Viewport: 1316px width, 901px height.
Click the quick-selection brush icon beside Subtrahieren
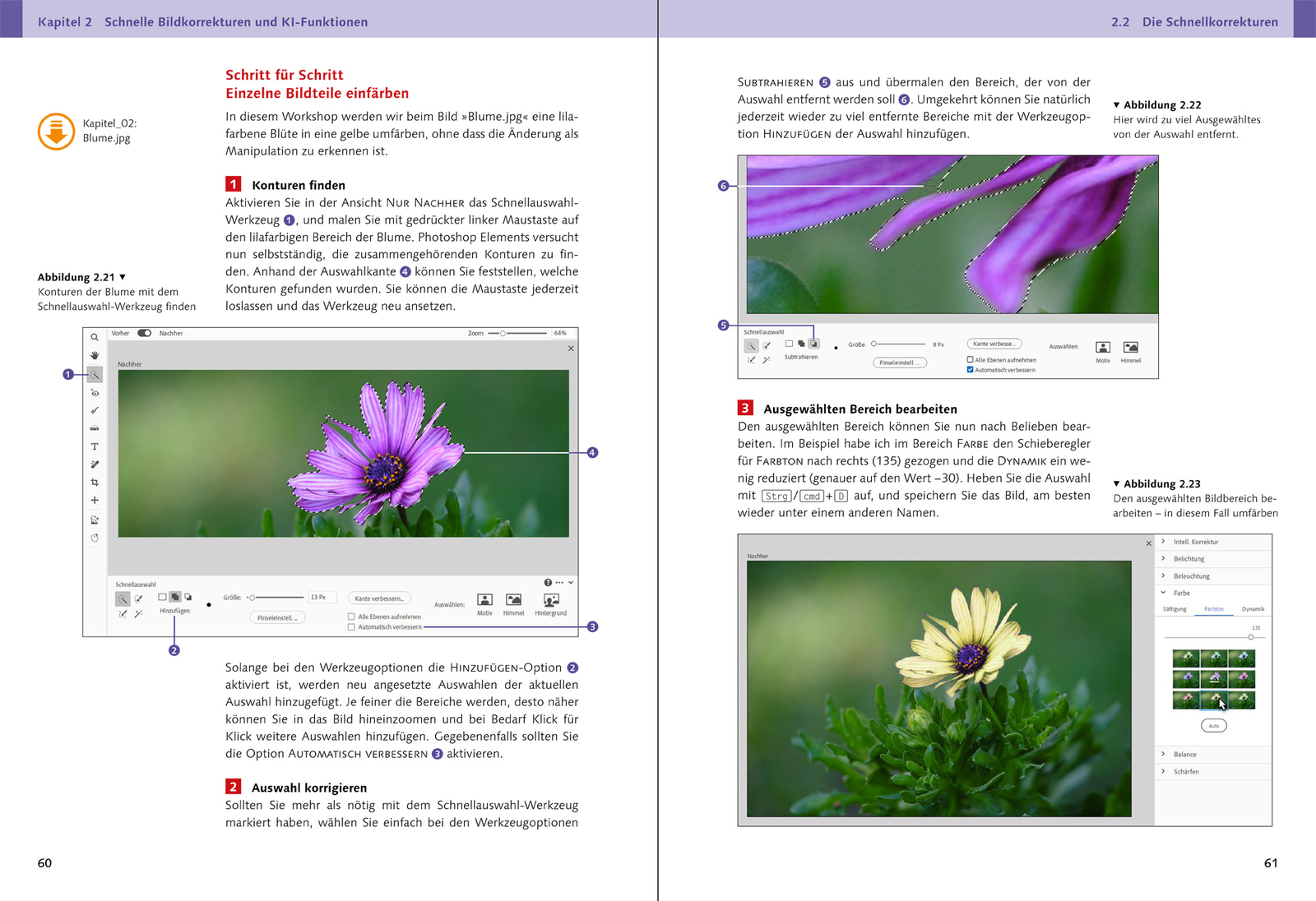tap(752, 346)
